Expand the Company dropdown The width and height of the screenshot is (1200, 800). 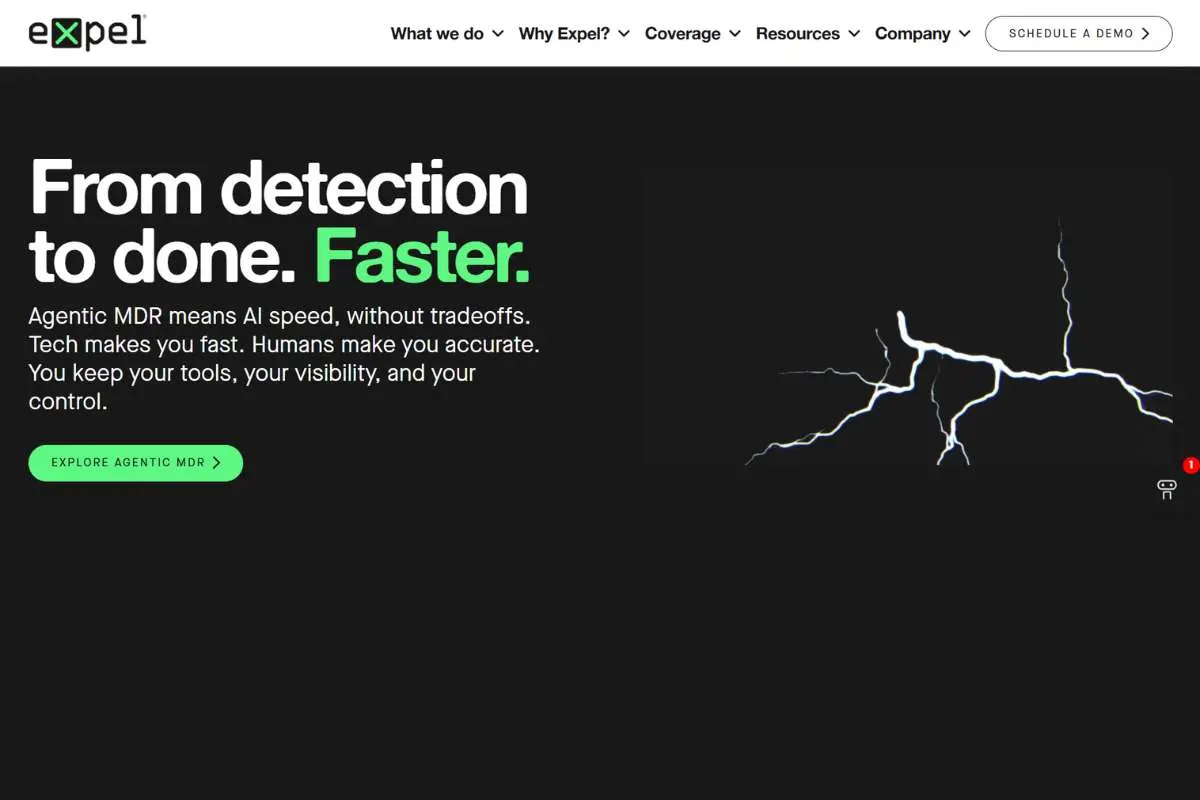[x=923, y=33]
